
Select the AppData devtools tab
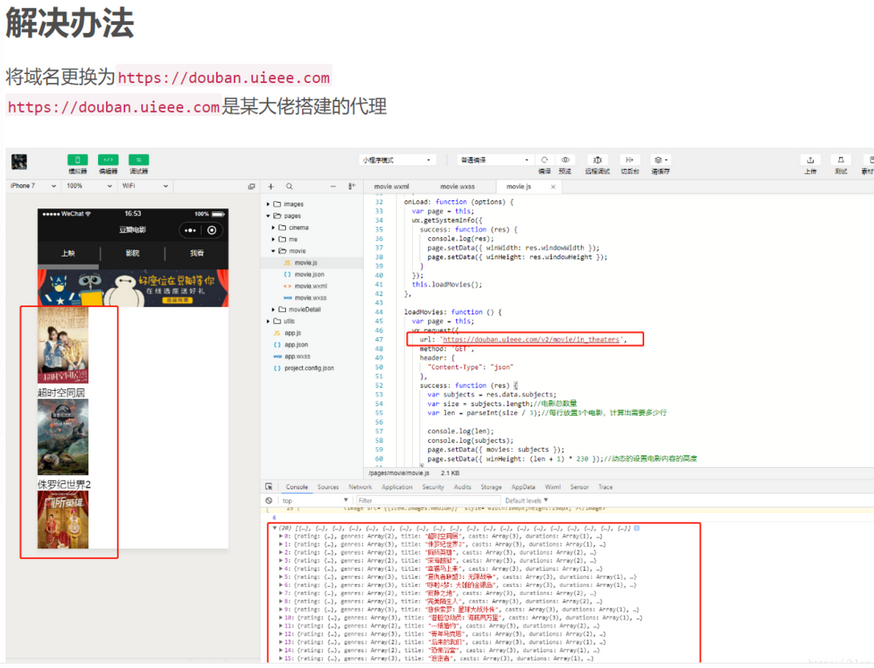[523, 487]
